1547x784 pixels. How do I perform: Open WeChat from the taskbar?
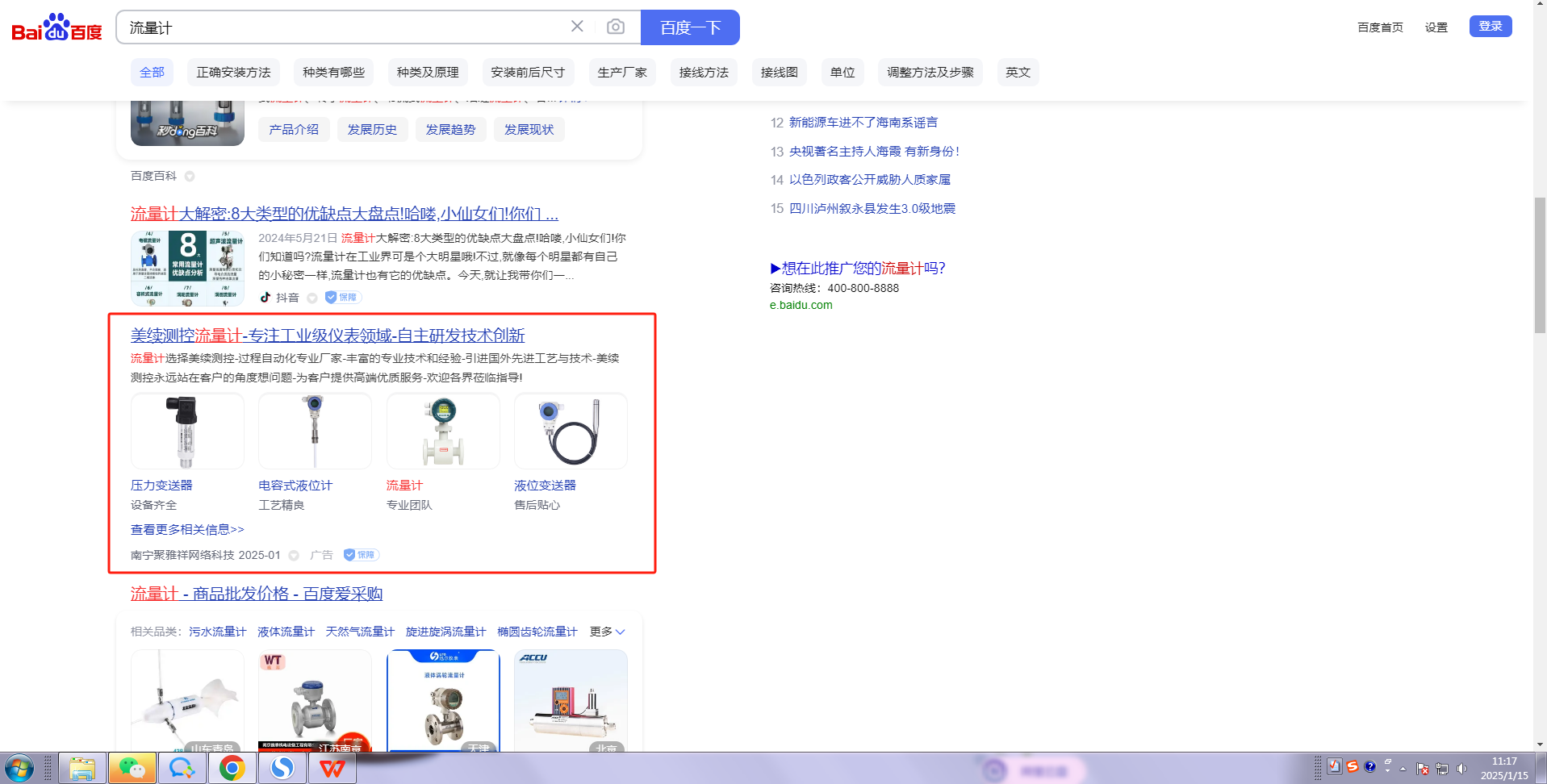[132, 769]
